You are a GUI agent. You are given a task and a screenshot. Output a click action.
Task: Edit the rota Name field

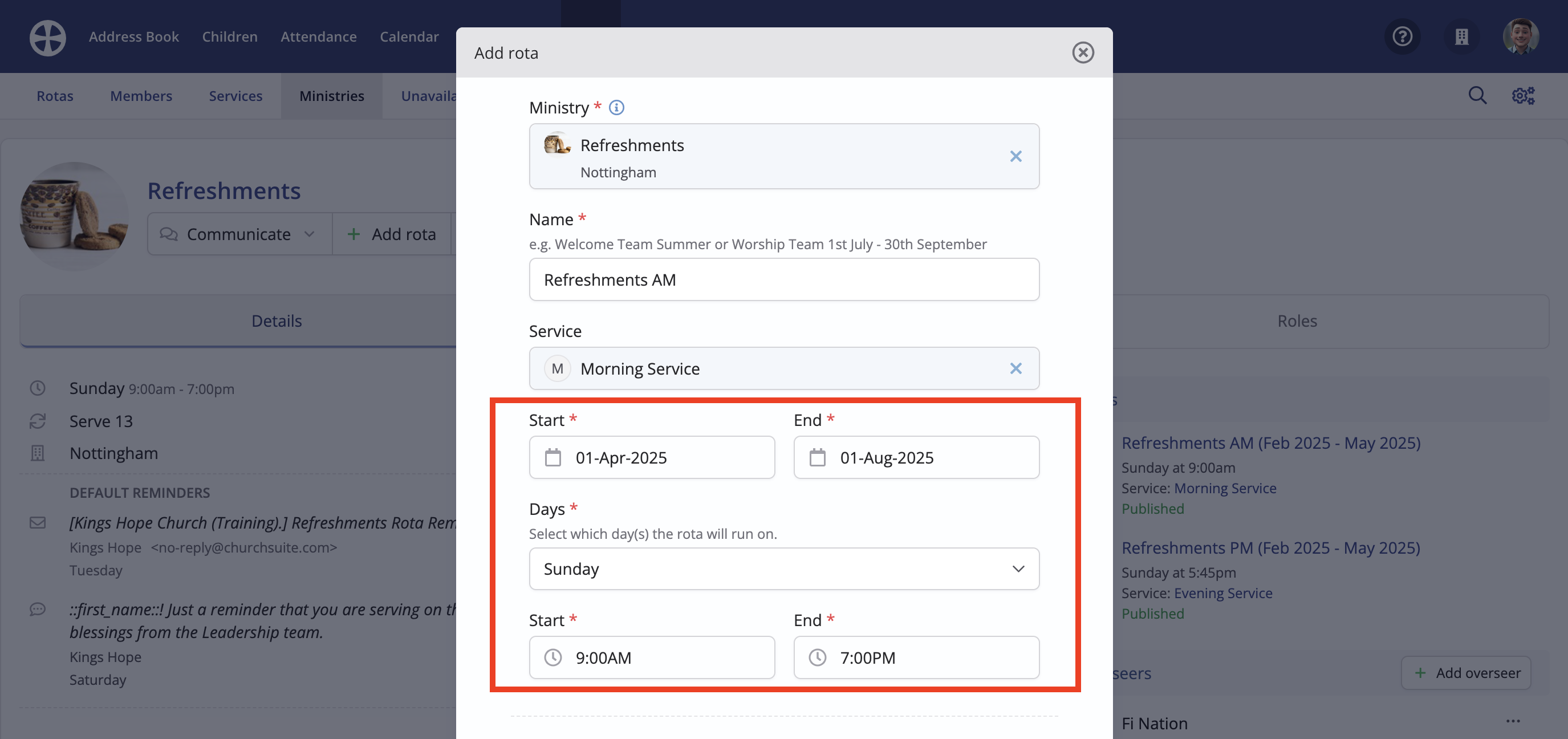(x=784, y=279)
